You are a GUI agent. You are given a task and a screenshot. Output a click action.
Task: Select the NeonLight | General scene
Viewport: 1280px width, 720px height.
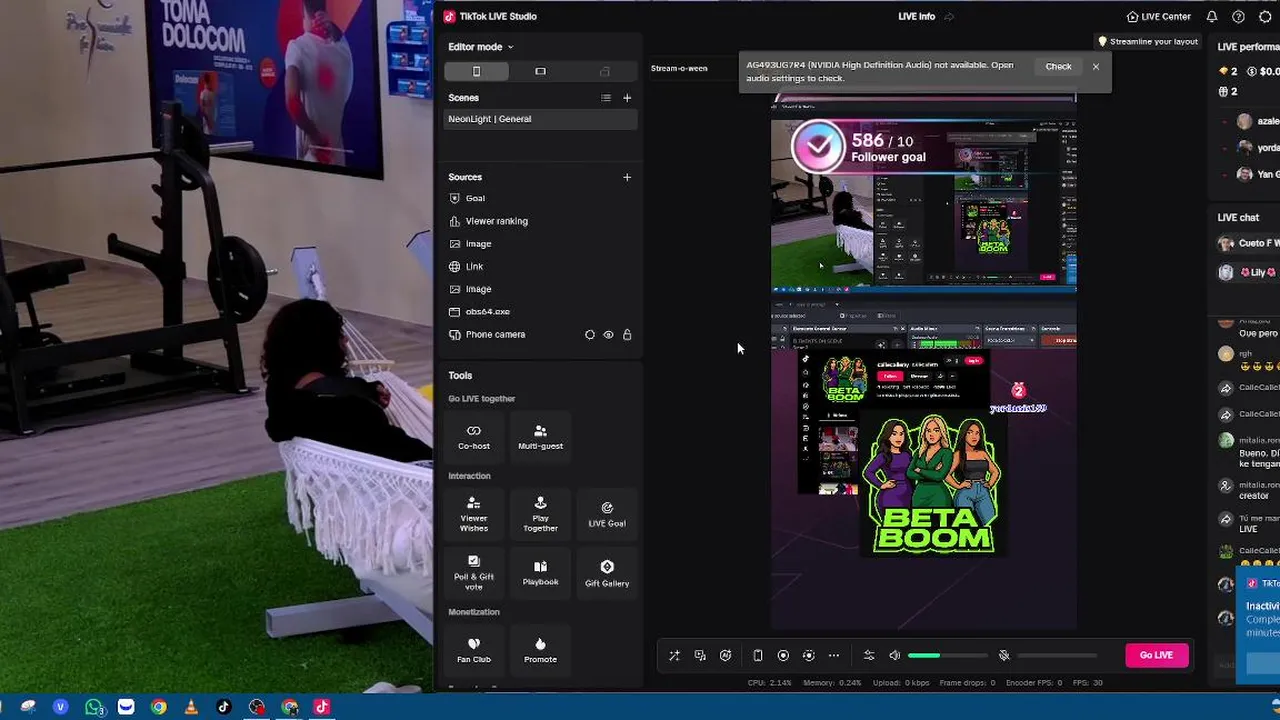tap(540, 119)
